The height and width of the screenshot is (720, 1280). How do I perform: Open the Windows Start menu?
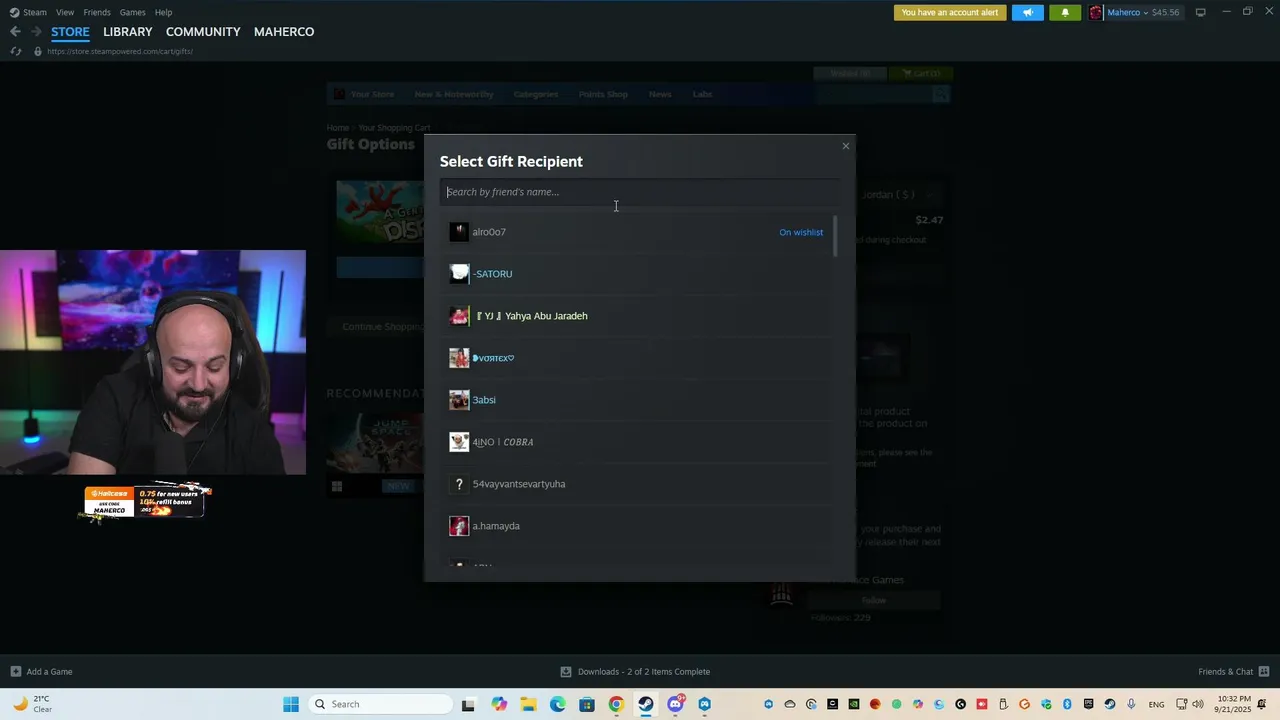(x=291, y=704)
